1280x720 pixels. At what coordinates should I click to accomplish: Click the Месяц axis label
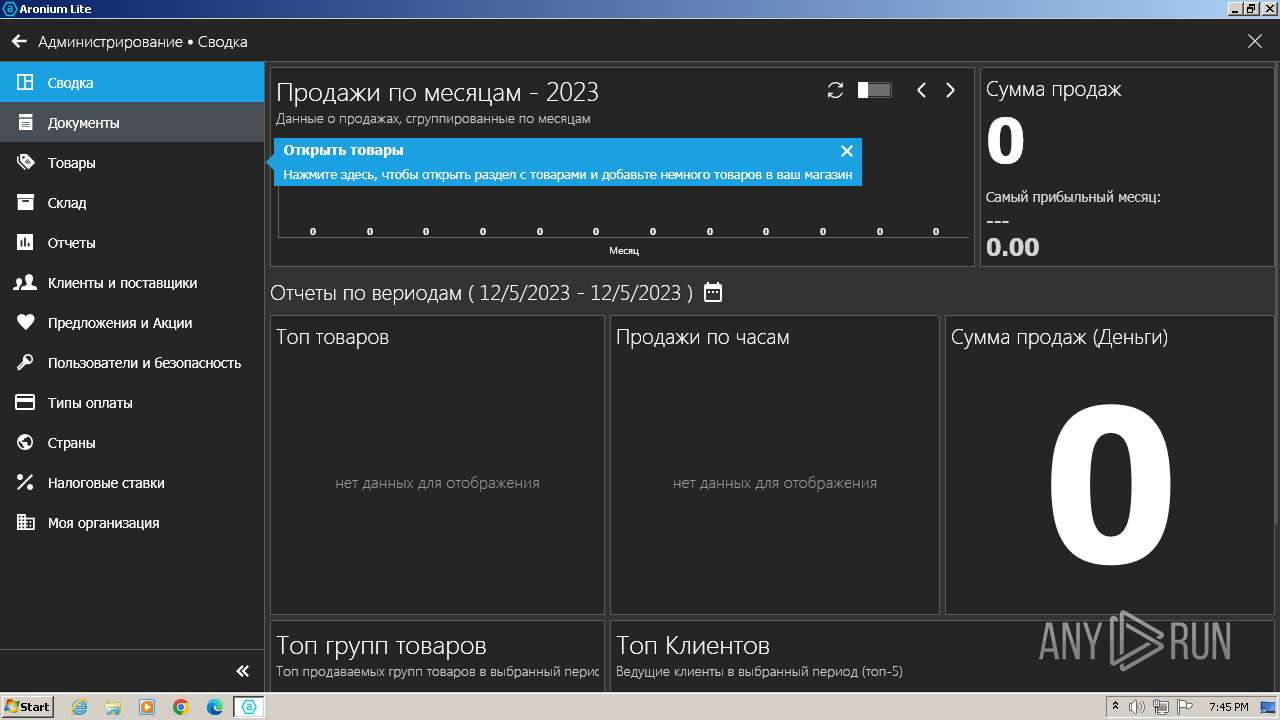624,250
